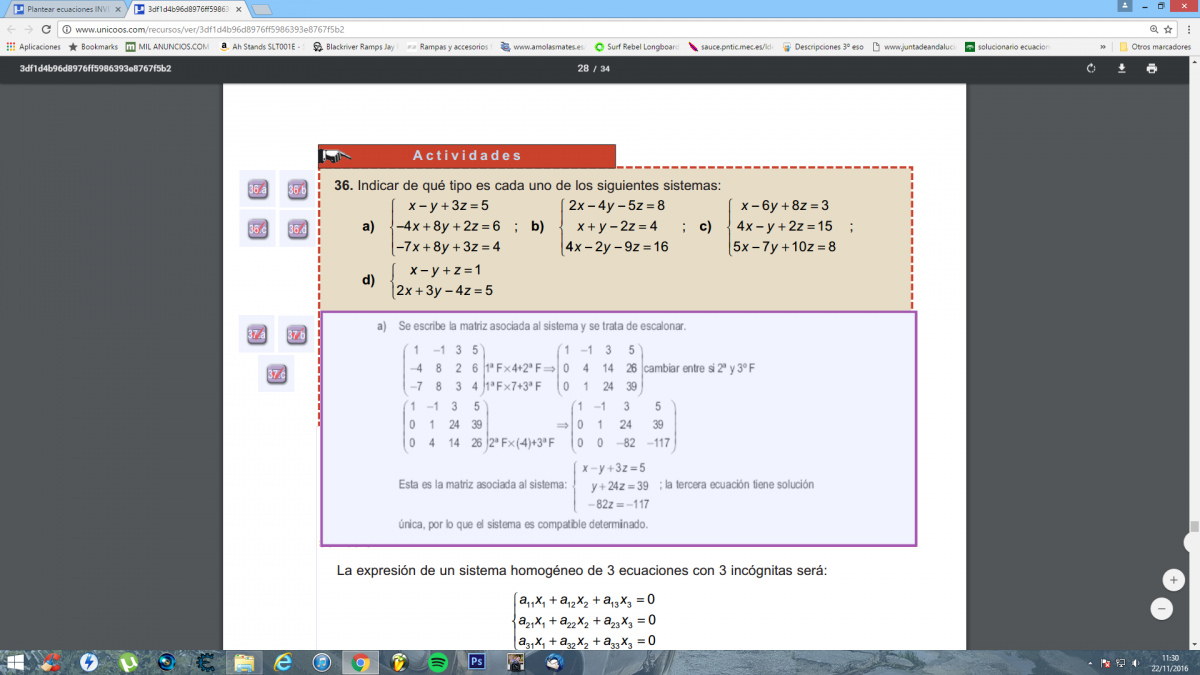Bookmark this page with the star icon
Screen dimensions: 1200x675
pos(1168,29)
